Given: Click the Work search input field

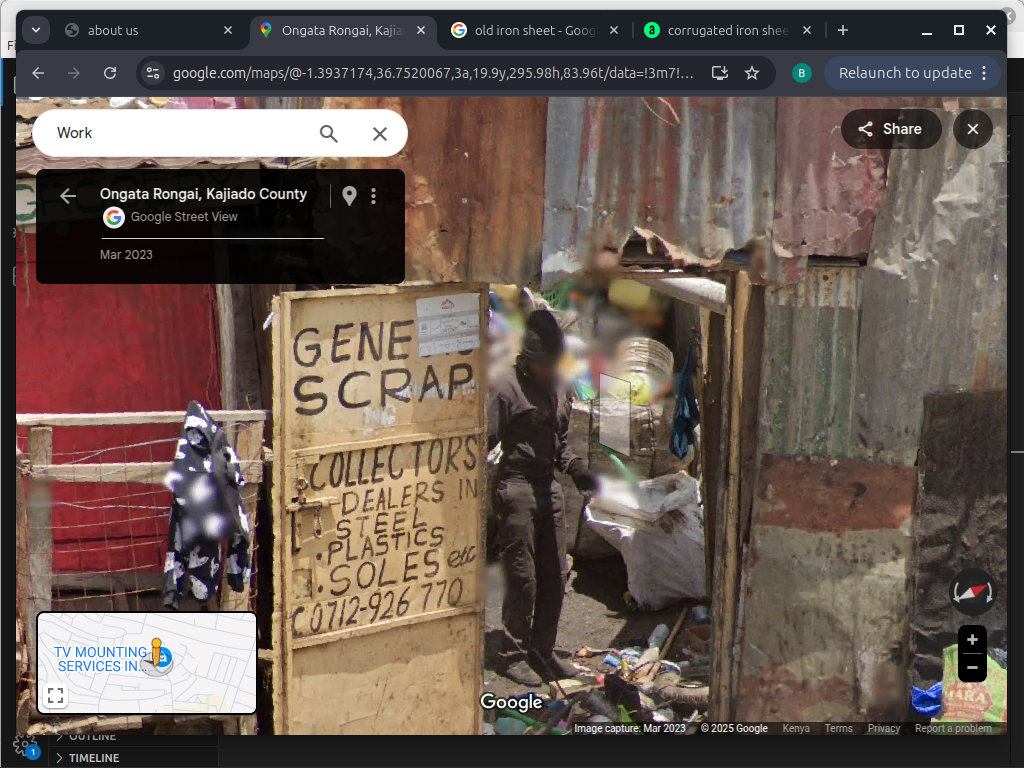Looking at the screenshot, I should pyautogui.click(x=180, y=133).
